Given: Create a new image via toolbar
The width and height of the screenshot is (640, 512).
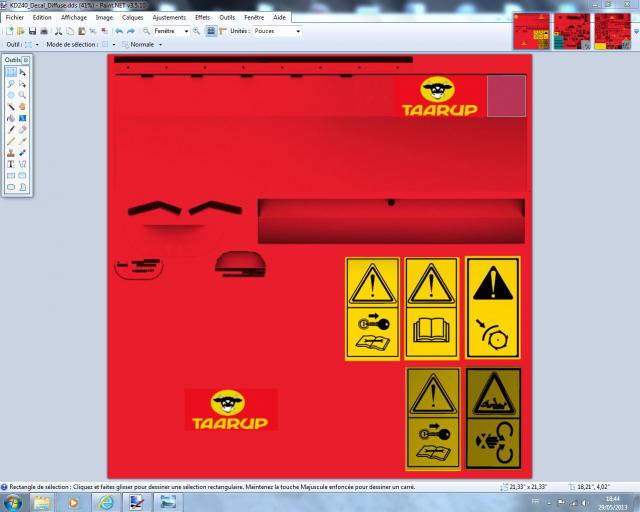Looking at the screenshot, I should click(10, 31).
